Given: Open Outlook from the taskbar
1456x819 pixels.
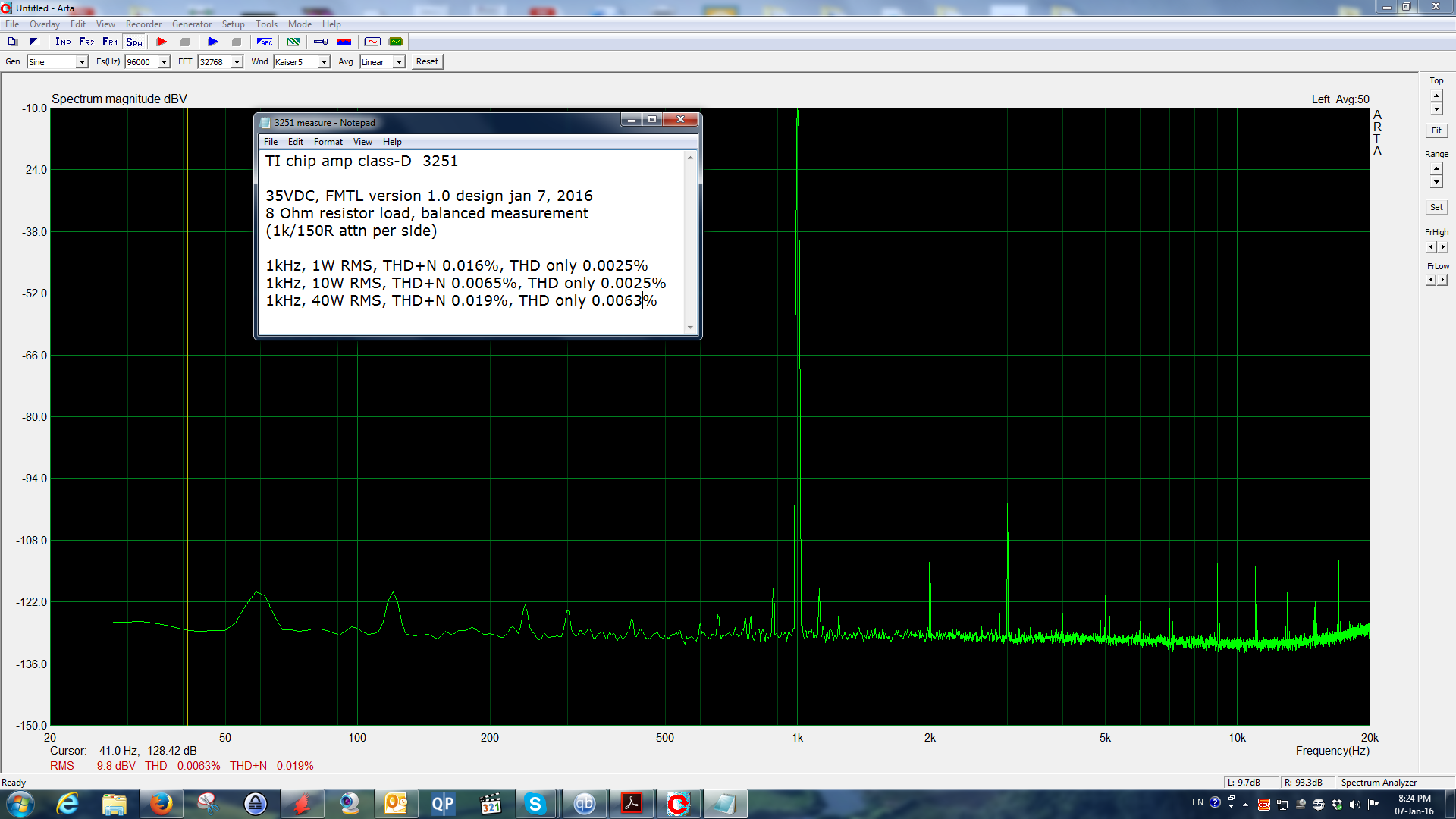Looking at the screenshot, I should click(x=396, y=804).
